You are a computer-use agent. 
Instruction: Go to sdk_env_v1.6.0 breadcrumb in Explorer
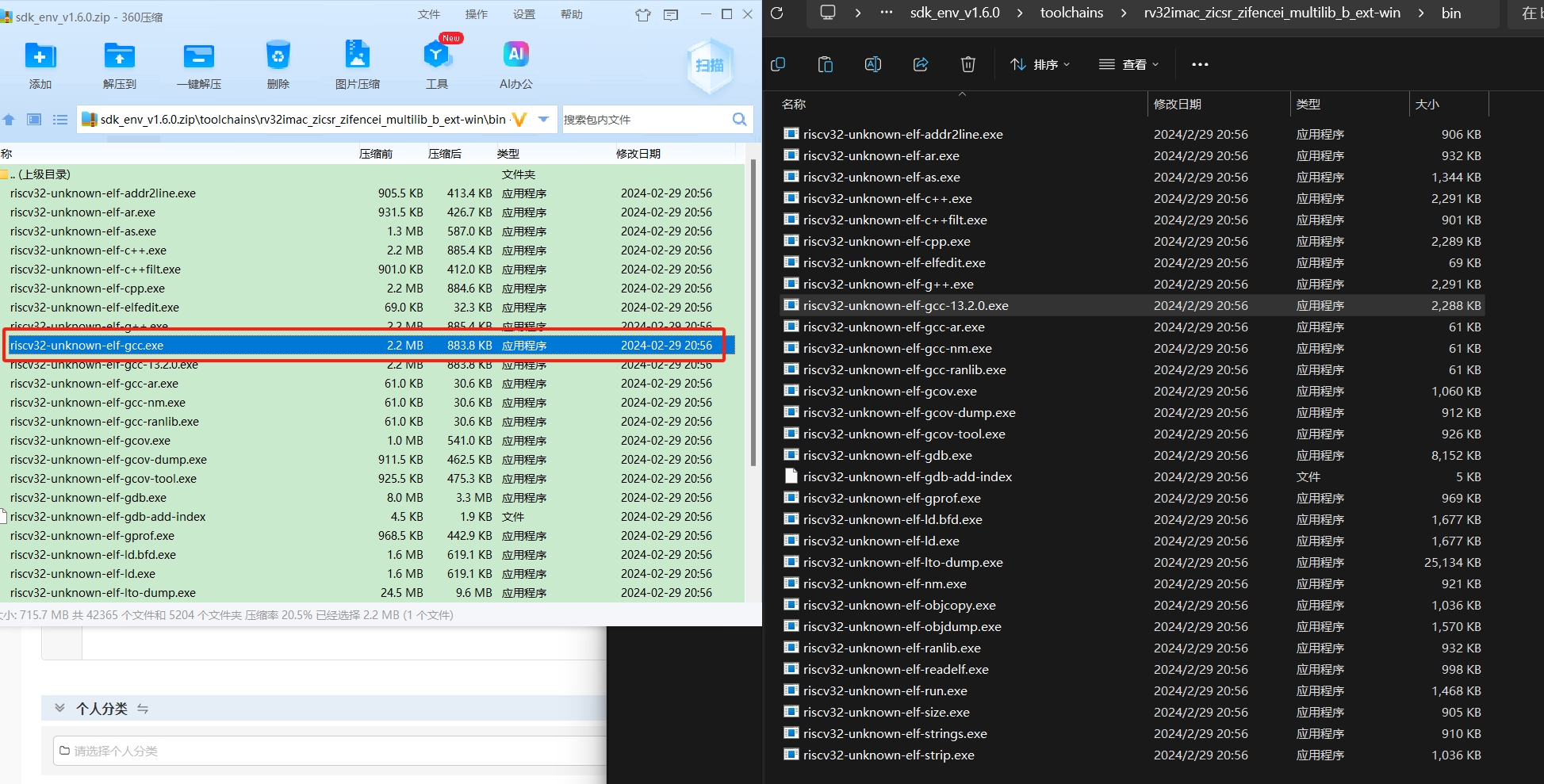pyautogui.click(x=955, y=13)
